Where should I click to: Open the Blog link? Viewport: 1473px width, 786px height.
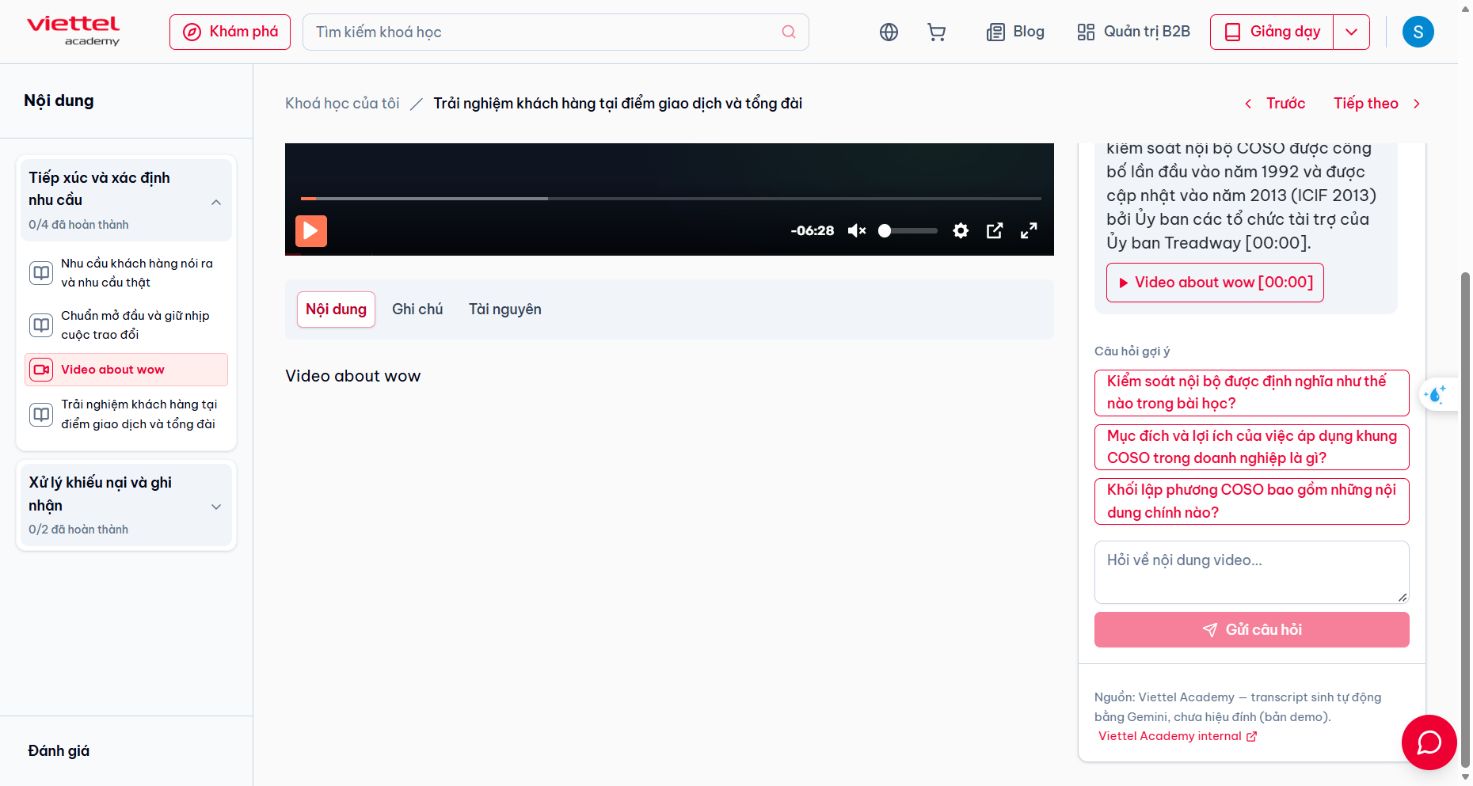[1015, 32]
